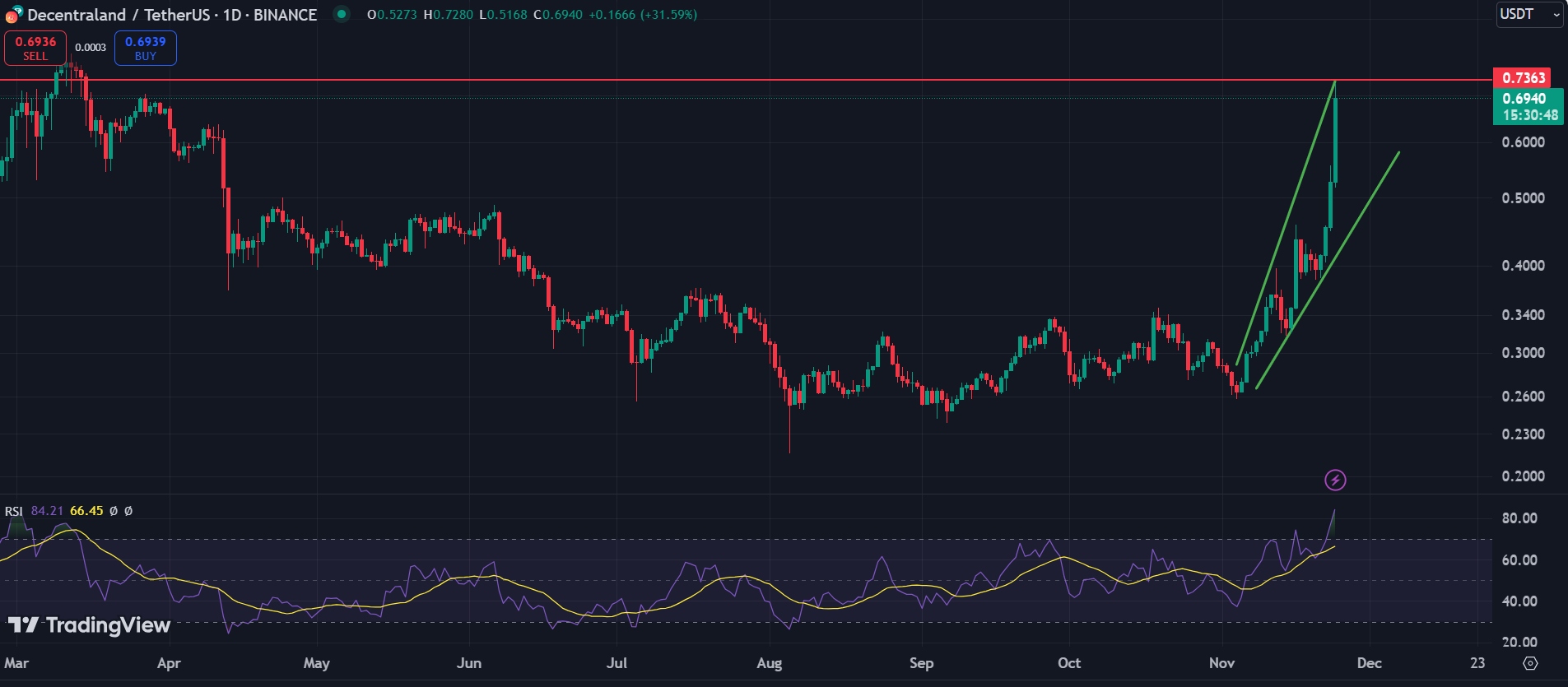
Task: Click the open value O0.5273
Action: point(392,15)
